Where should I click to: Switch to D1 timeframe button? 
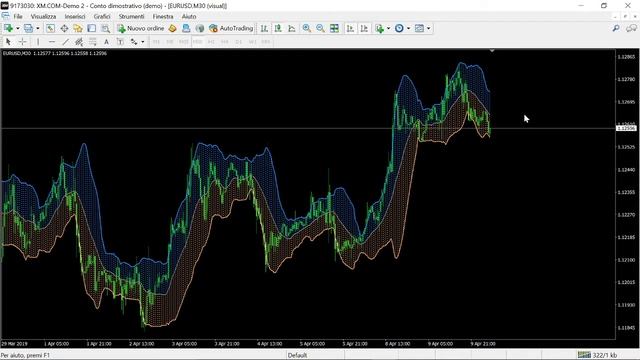point(239,42)
